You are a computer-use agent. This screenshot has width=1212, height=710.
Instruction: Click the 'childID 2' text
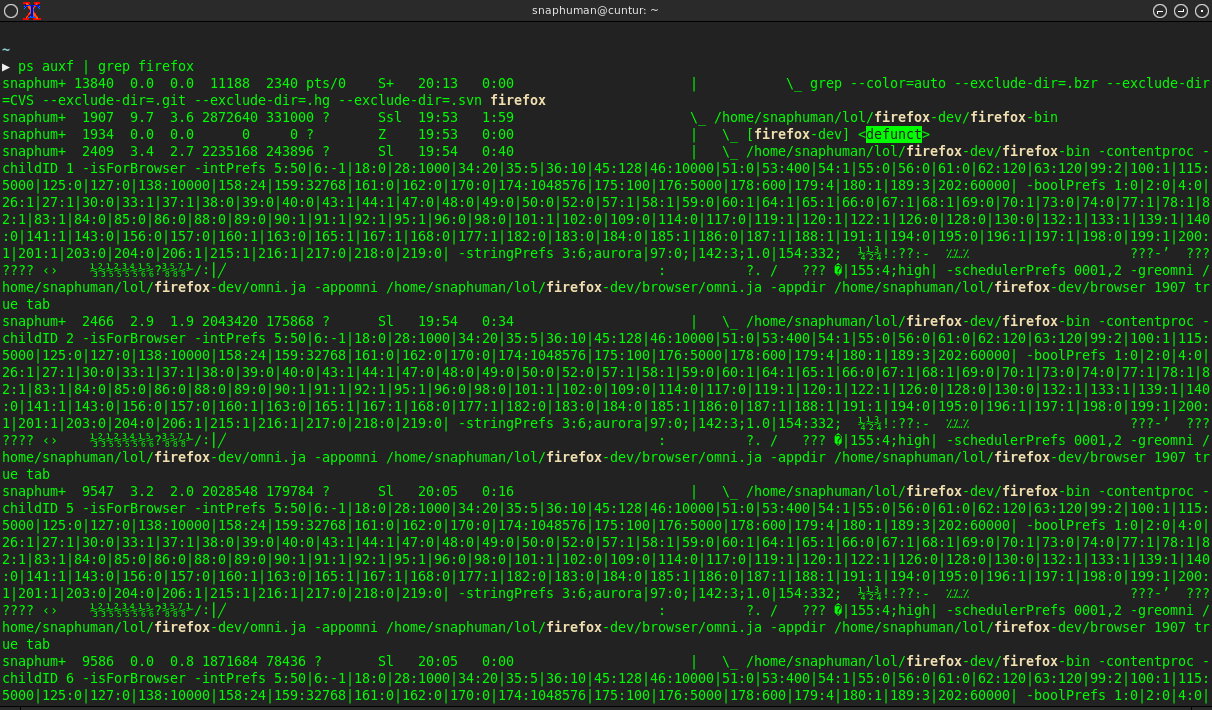[38, 338]
